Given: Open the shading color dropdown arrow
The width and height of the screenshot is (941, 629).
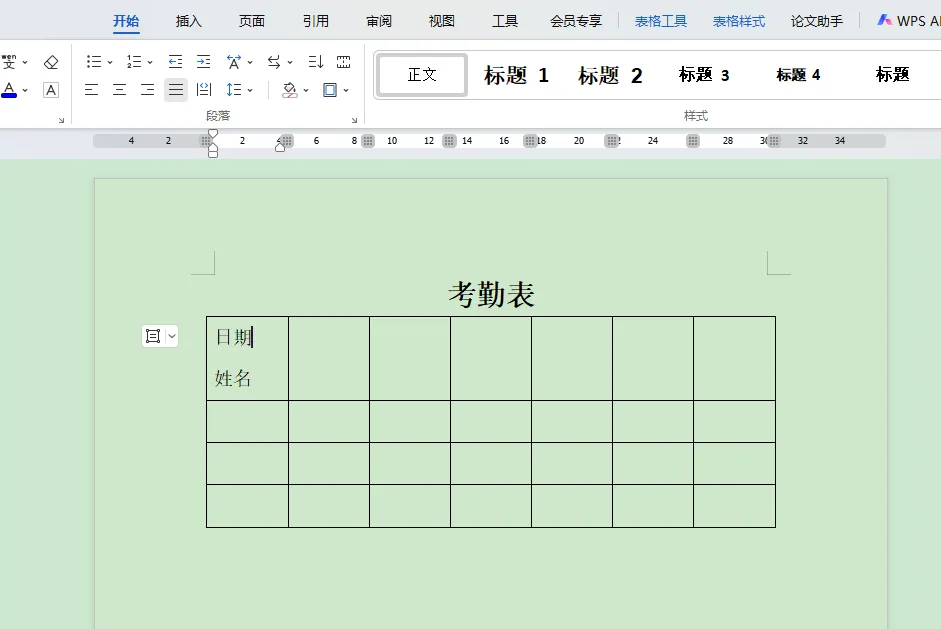Looking at the screenshot, I should [306, 90].
